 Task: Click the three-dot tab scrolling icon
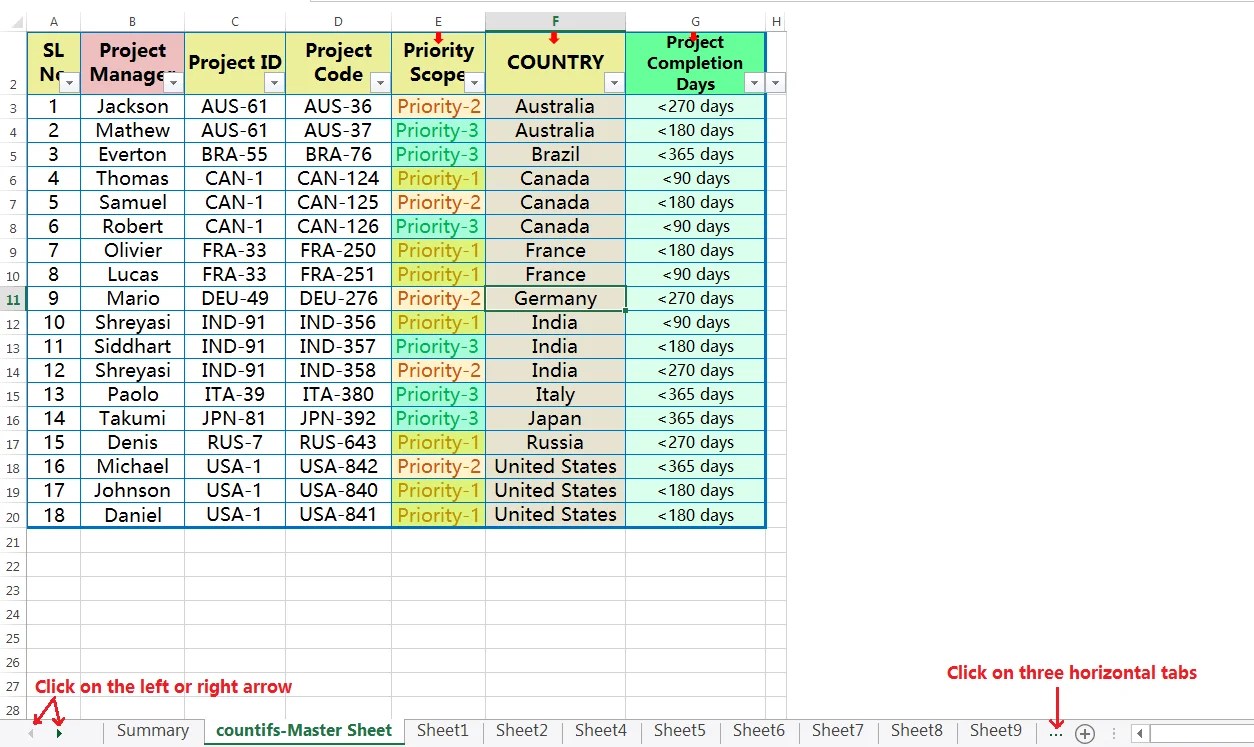pos(1055,733)
